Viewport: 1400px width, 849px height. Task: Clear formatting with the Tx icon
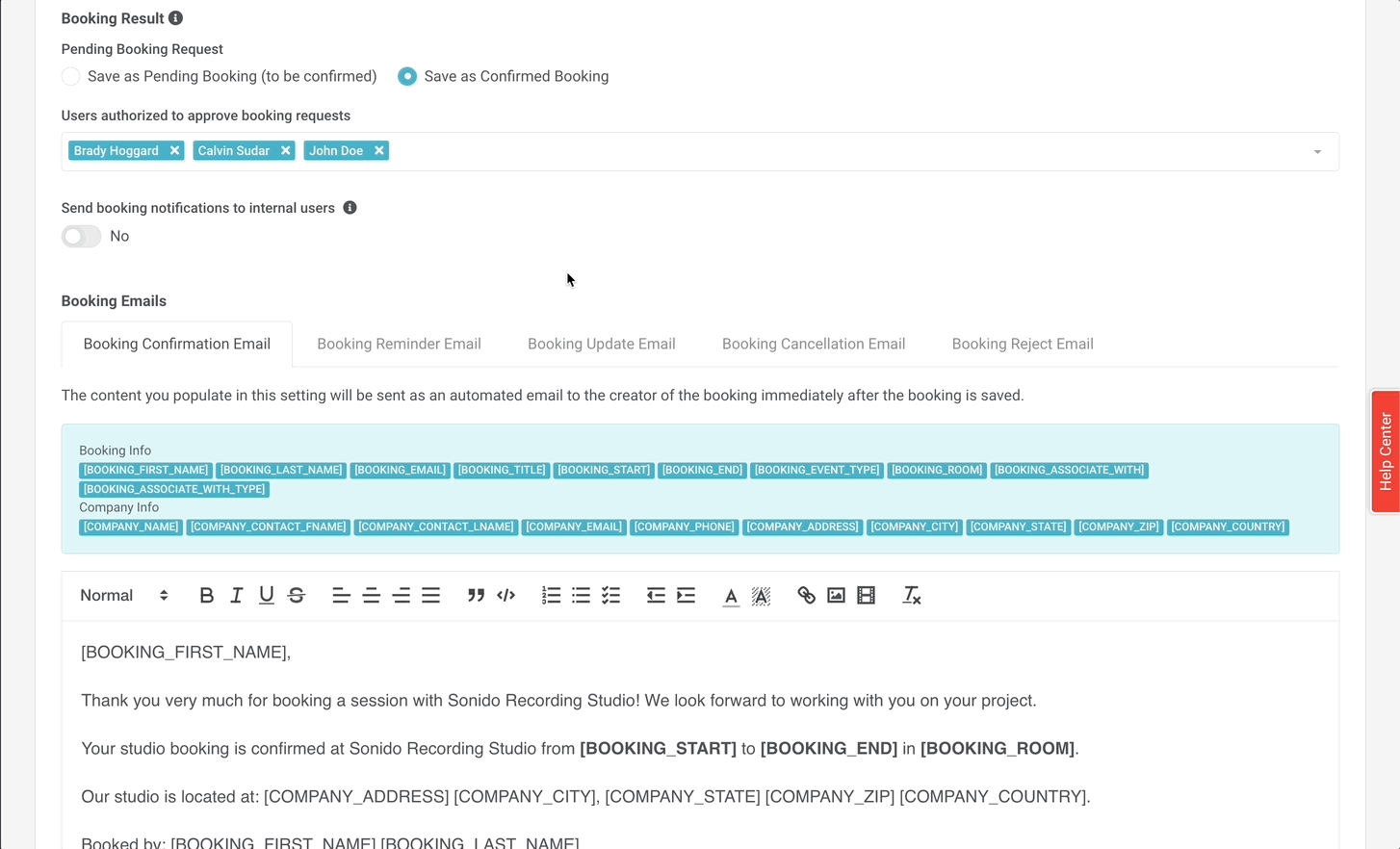tap(911, 596)
